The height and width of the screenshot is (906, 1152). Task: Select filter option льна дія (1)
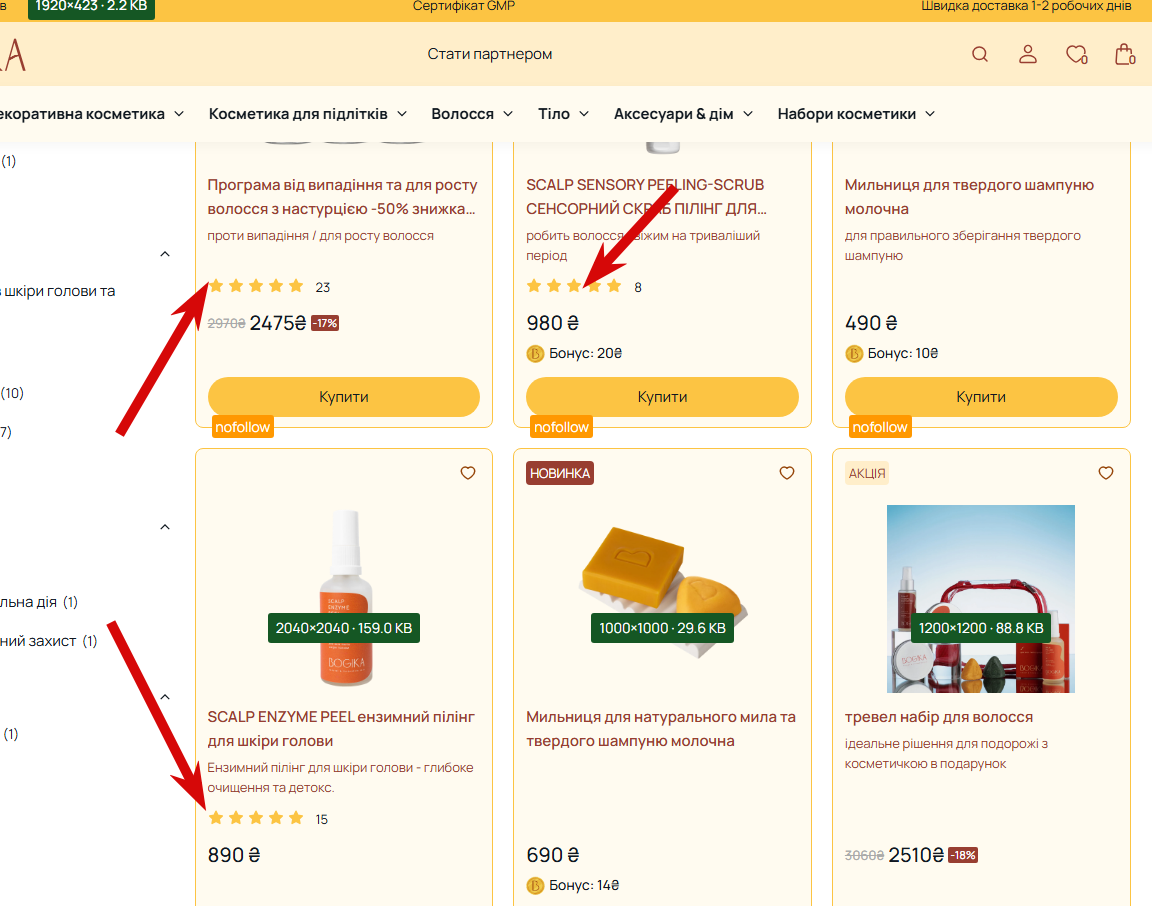coord(39,602)
